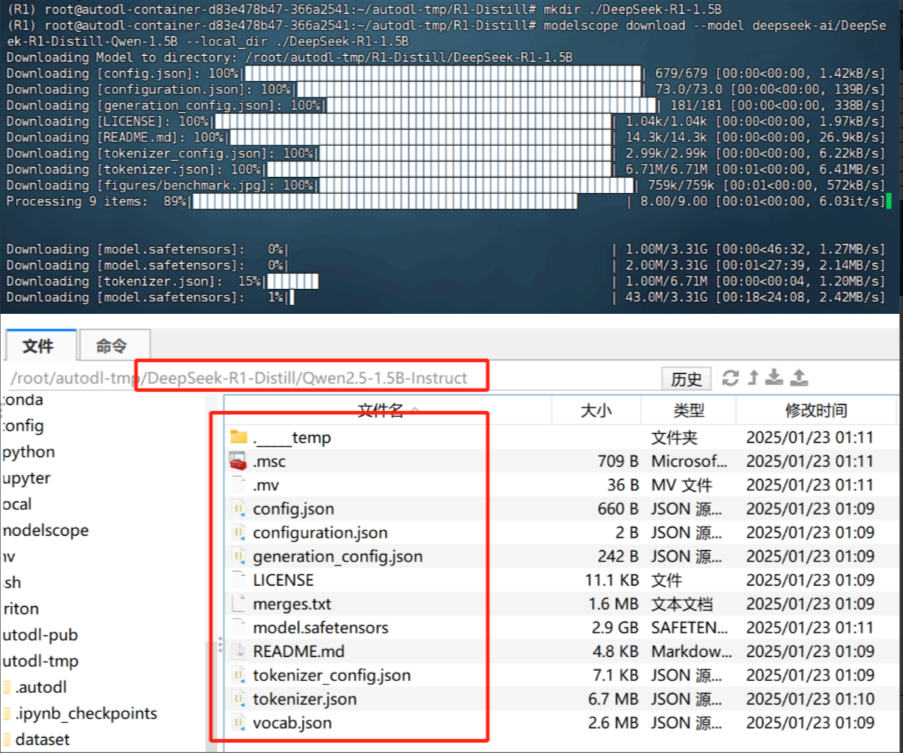Select the .mv file row
Viewport: 903px width, 753px height.
coord(561,485)
